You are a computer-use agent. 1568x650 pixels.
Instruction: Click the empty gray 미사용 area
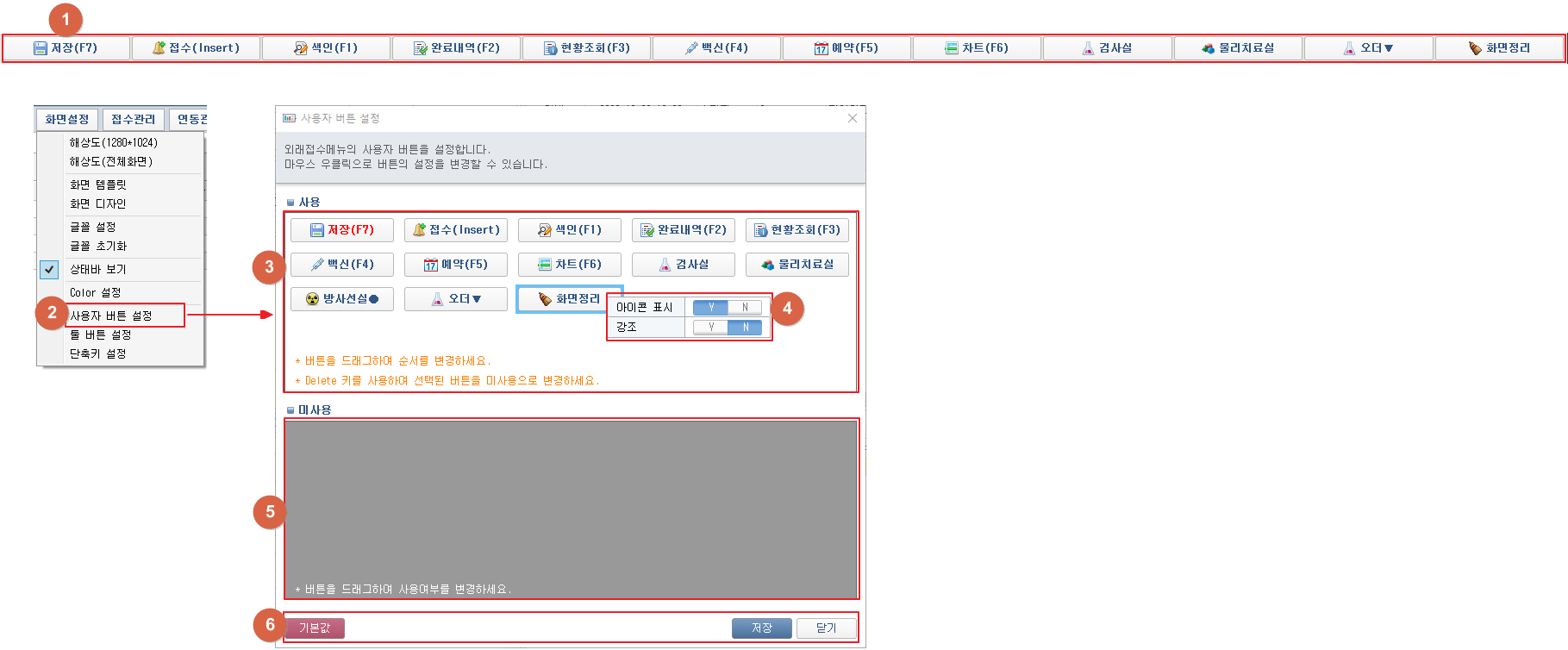click(x=571, y=500)
